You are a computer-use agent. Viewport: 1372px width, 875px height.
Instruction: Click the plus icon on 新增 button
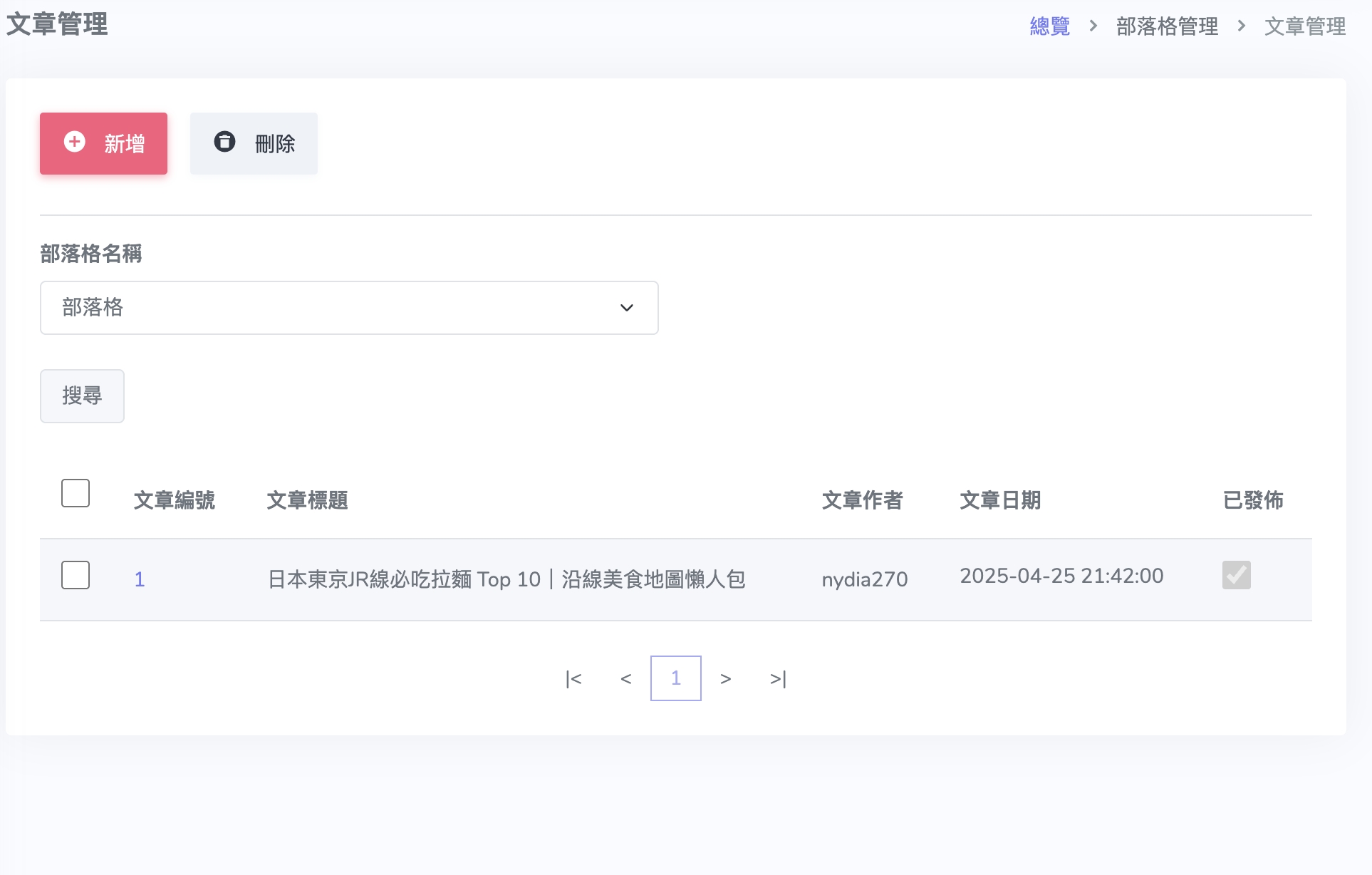[75, 142]
